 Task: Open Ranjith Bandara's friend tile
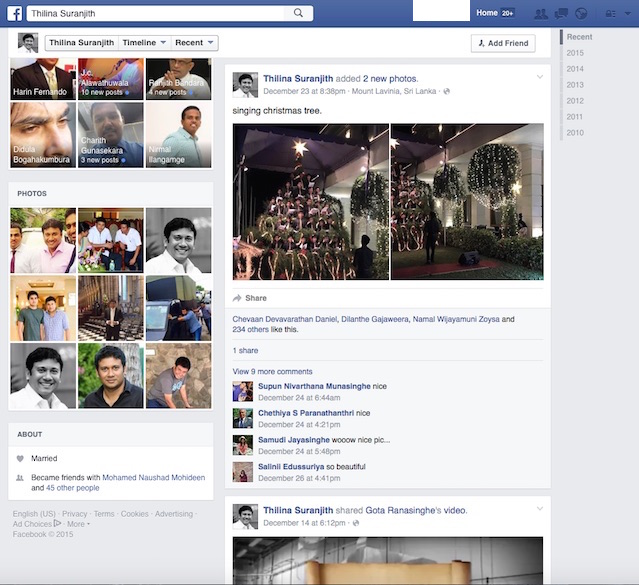point(178,79)
